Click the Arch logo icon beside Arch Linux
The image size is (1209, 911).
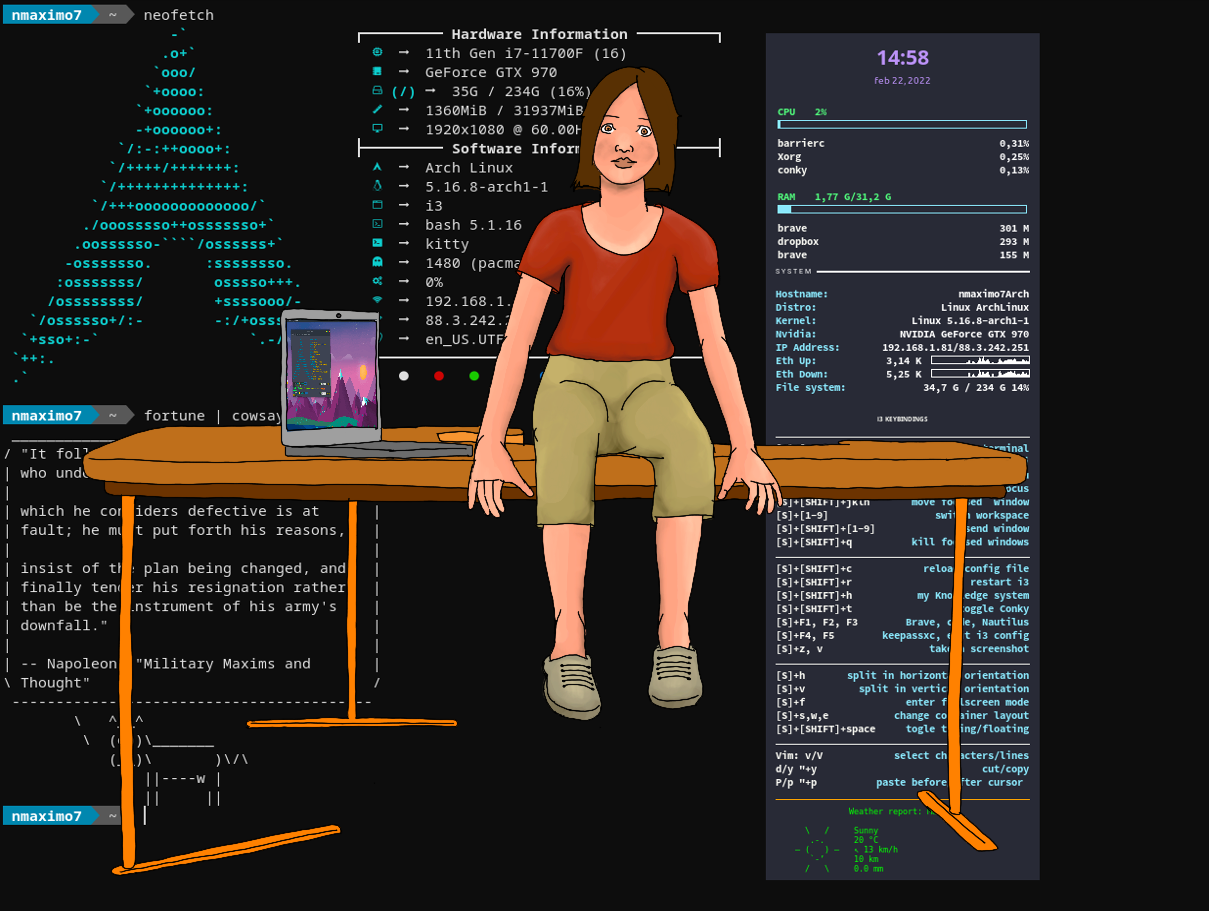[377, 167]
